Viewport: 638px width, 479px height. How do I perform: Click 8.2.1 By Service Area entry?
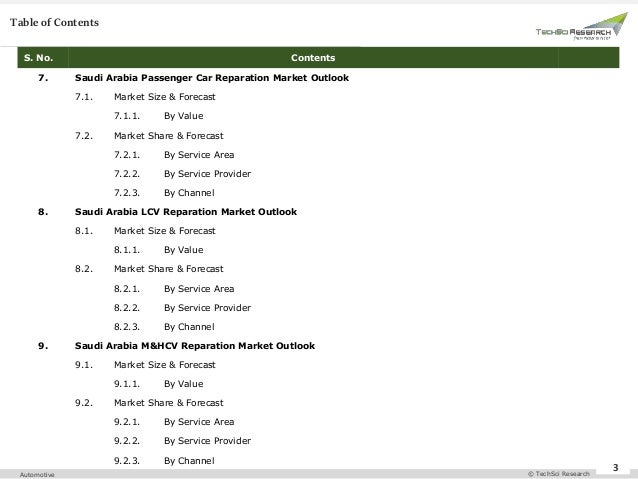pyautogui.click(x=199, y=289)
